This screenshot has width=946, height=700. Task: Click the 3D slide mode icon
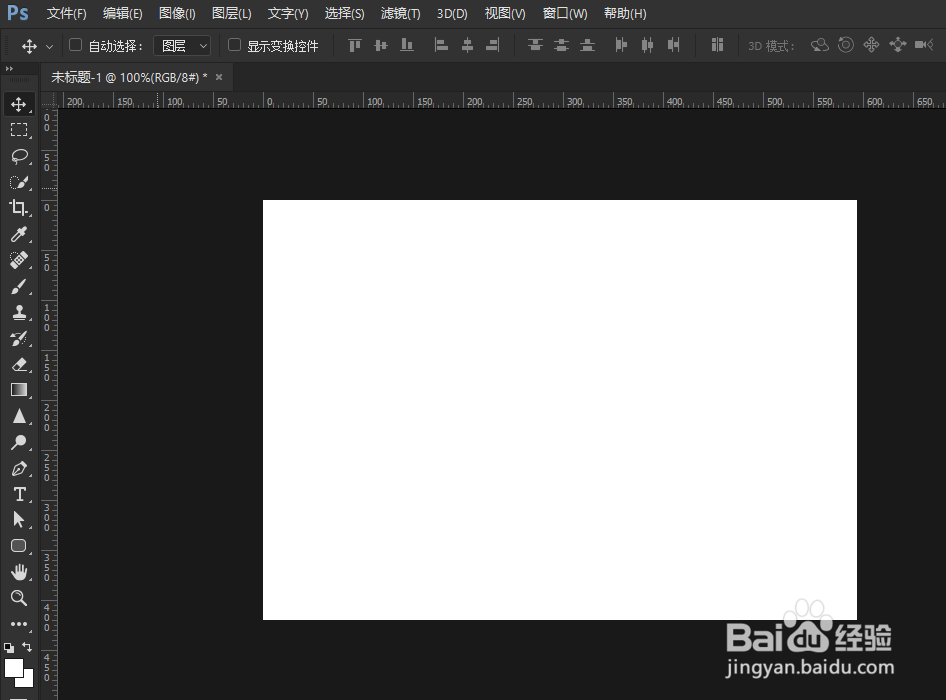point(898,45)
